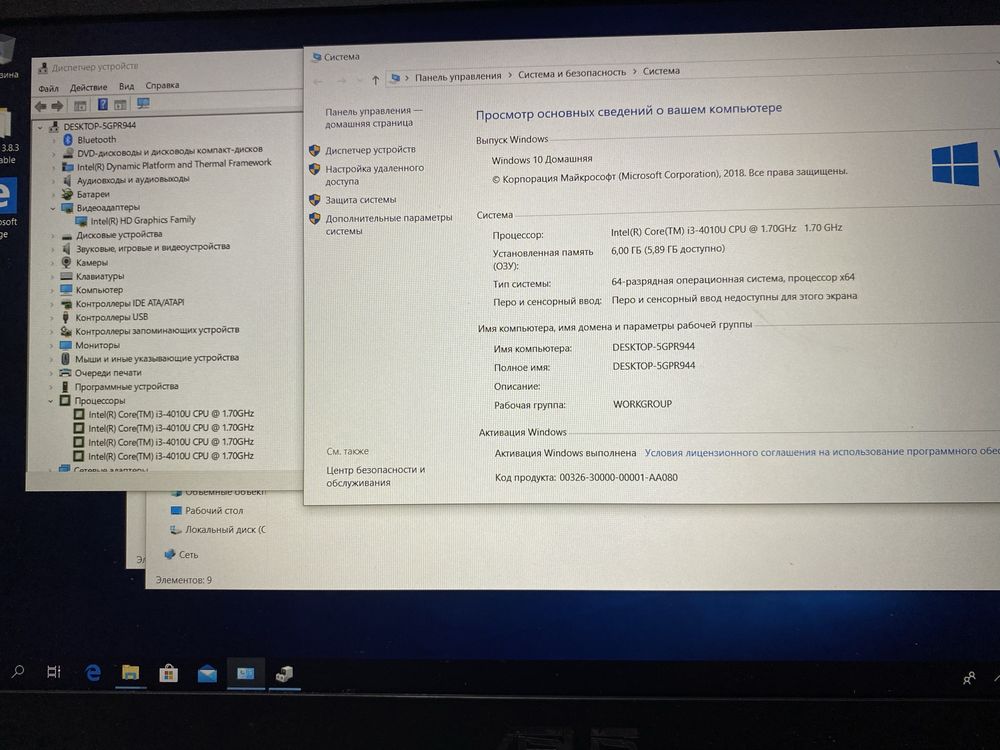Screen dimensions: 1000x750
Task: Select Звуковые, игровые и видеоустройства
Action: pos(153,247)
